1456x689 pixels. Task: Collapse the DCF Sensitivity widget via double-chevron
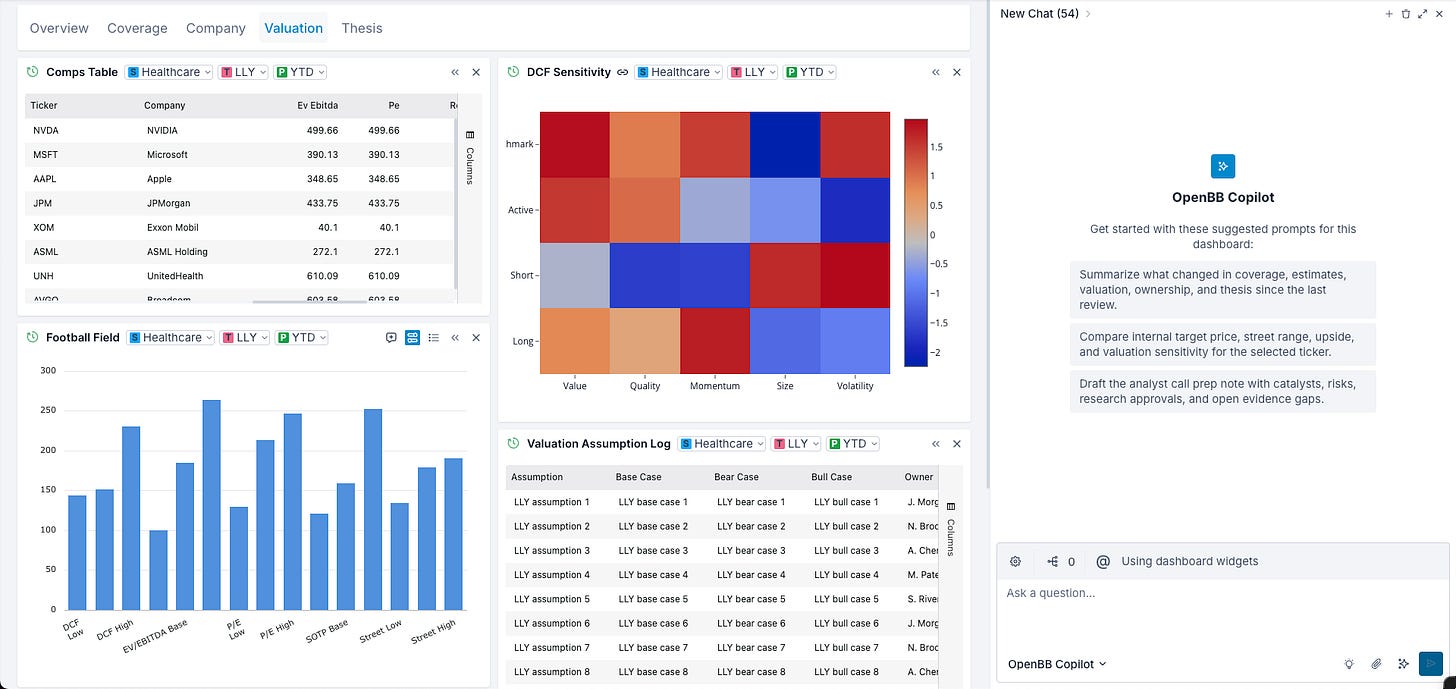(x=936, y=72)
